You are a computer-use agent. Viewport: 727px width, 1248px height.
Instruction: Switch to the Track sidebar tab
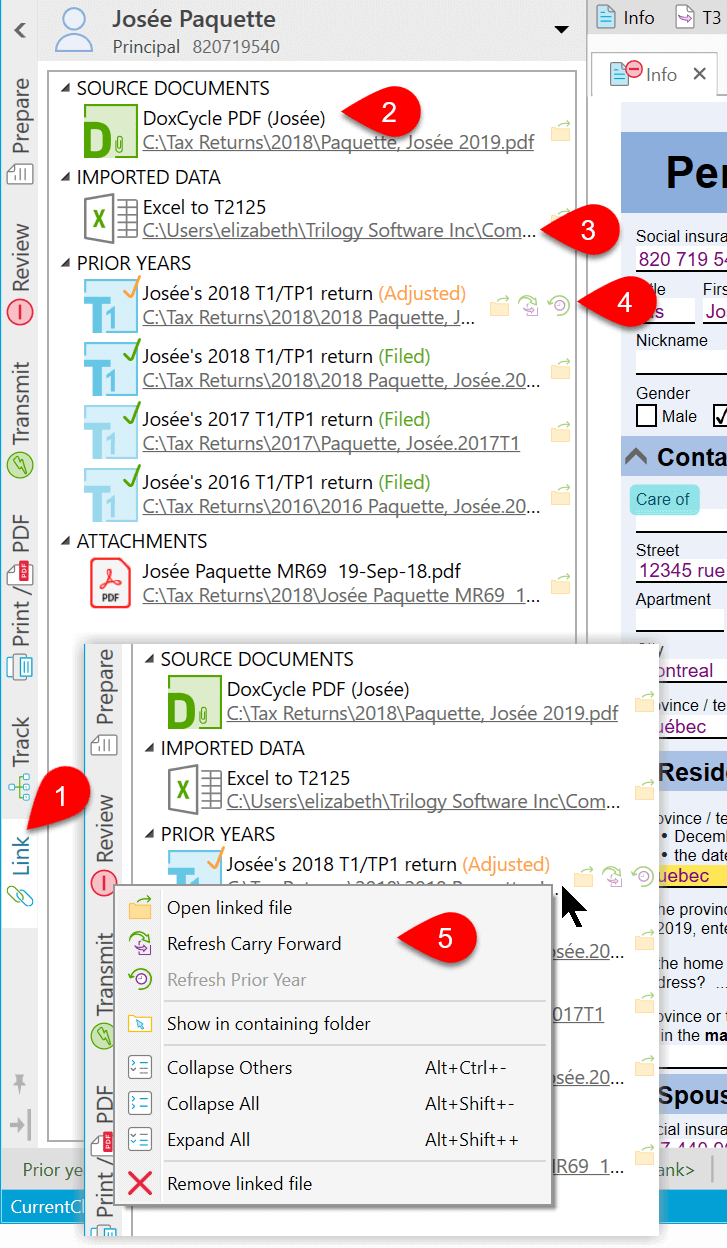click(x=20, y=757)
